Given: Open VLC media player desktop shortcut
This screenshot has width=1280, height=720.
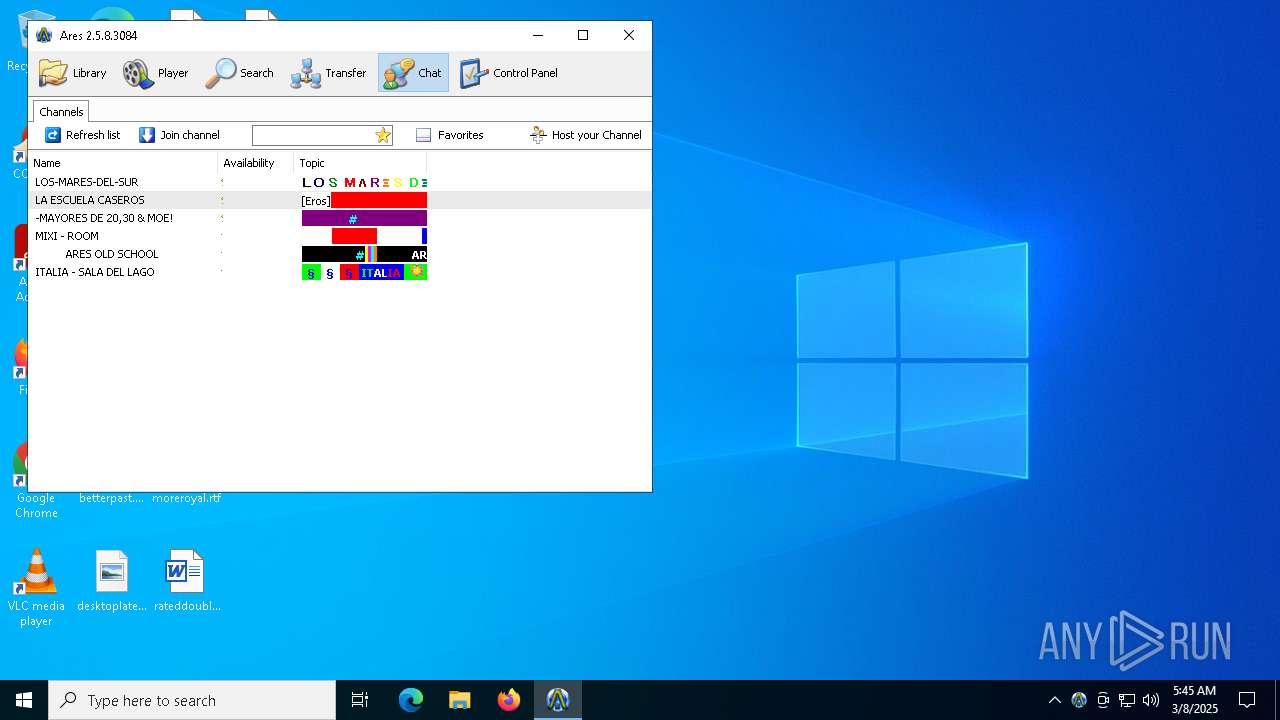Looking at the screenshot, I should pyautogui.click(x=36, y=588).
